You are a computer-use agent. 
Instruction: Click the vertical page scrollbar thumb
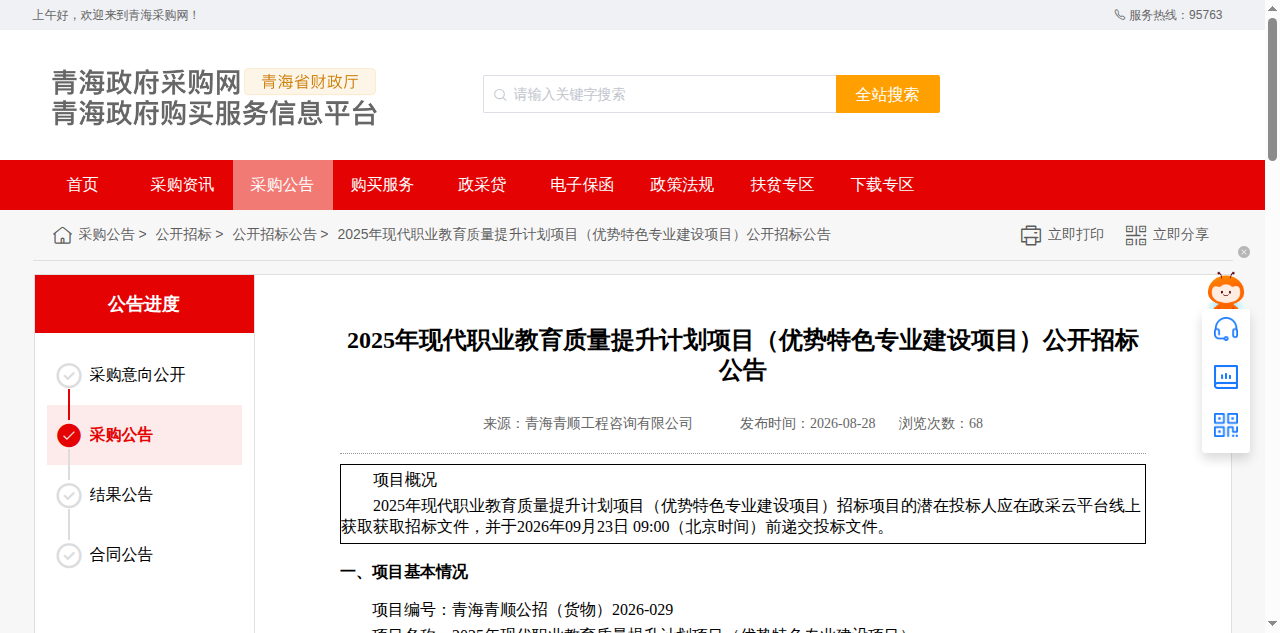(x=1273, y=88)
